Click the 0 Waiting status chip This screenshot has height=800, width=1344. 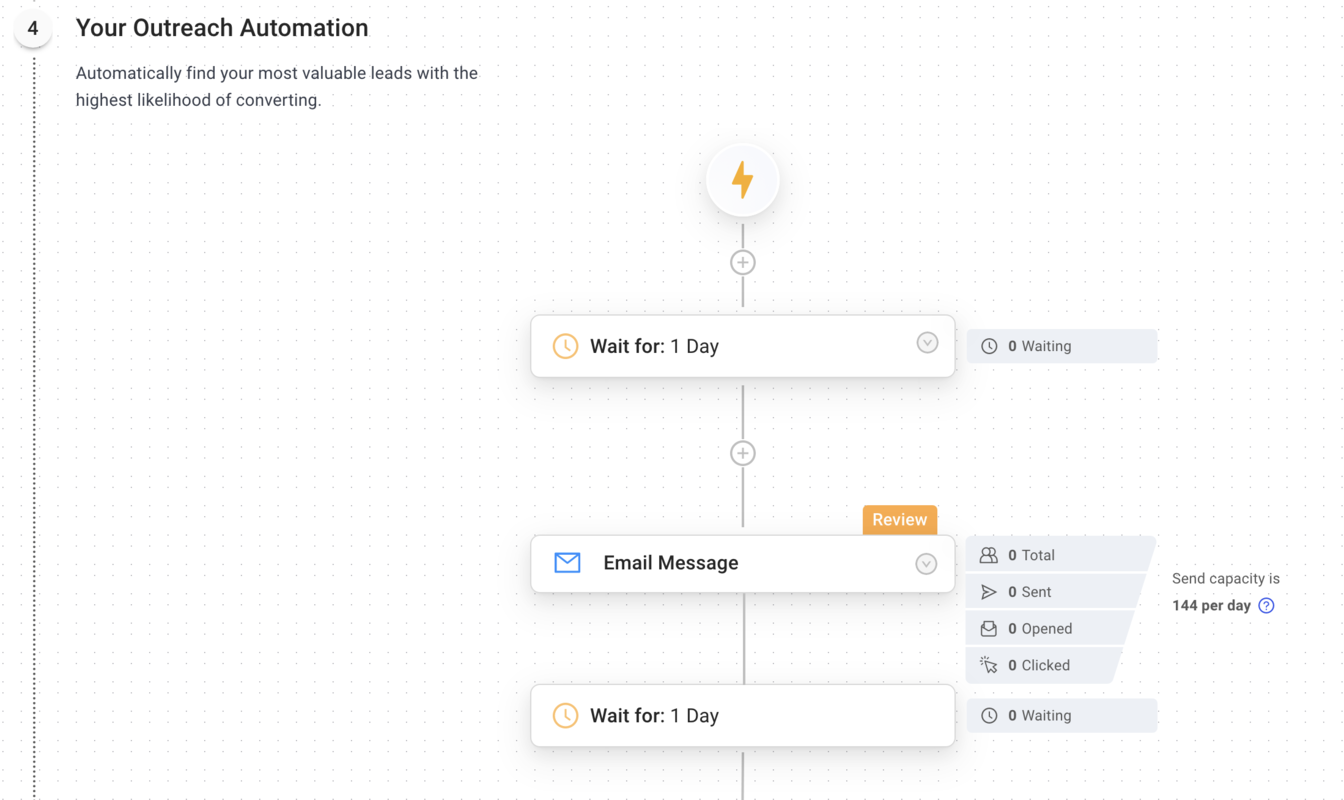pos(1060,345)
